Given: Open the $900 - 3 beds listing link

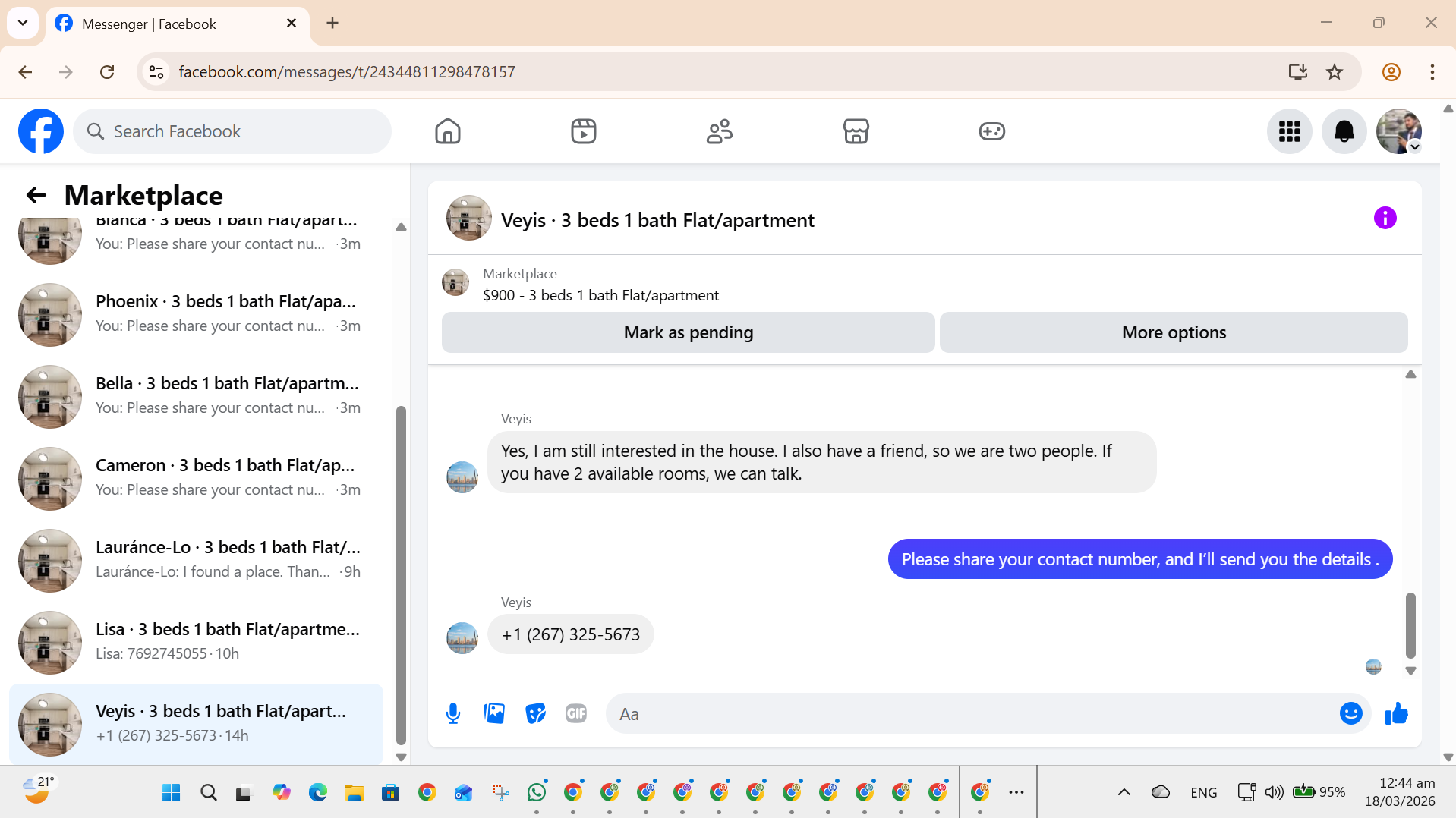Looking at the screenshot, I should click(x=600, y=295).
